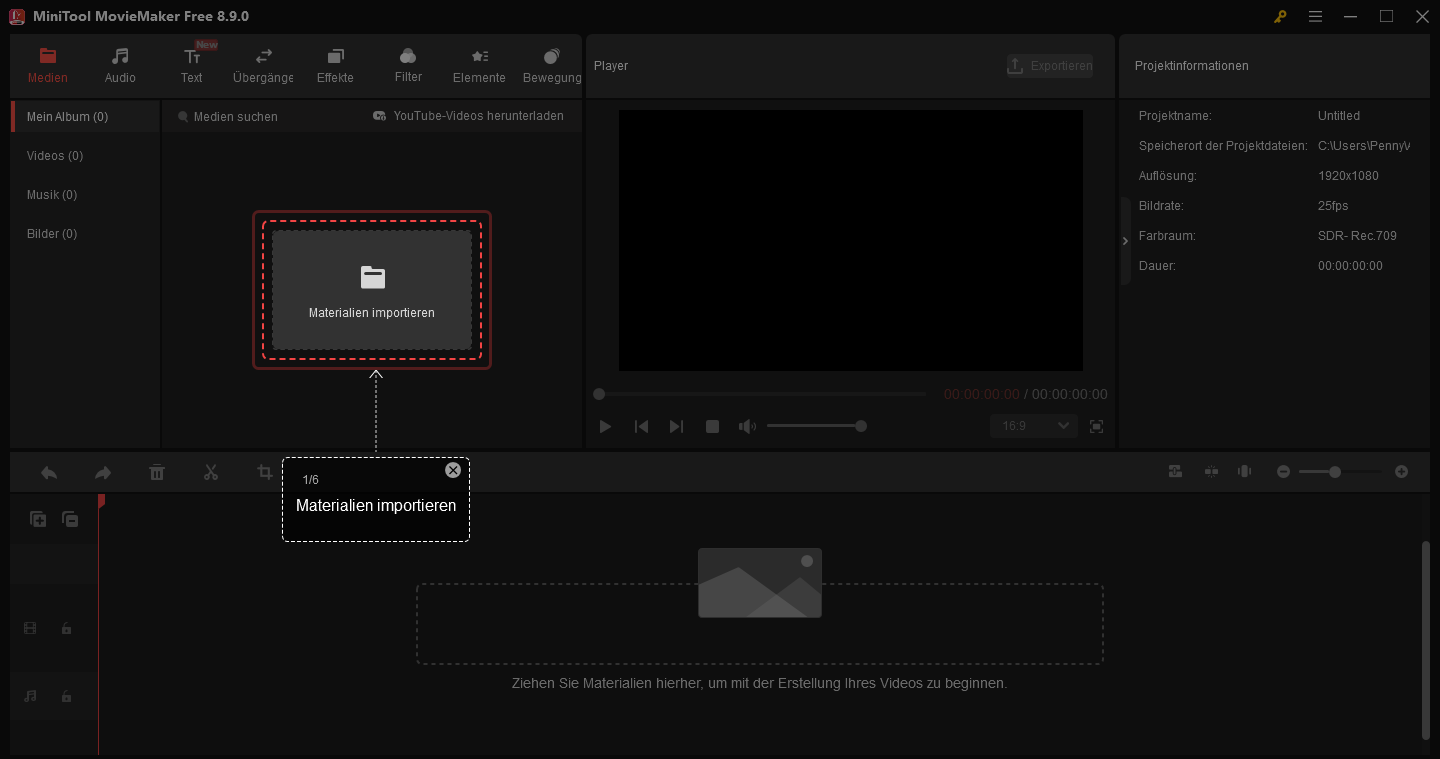Switch to the Filter tab
Image resolution: width=1440 pixels, height=759 pixels.
(x=408, y=66)
